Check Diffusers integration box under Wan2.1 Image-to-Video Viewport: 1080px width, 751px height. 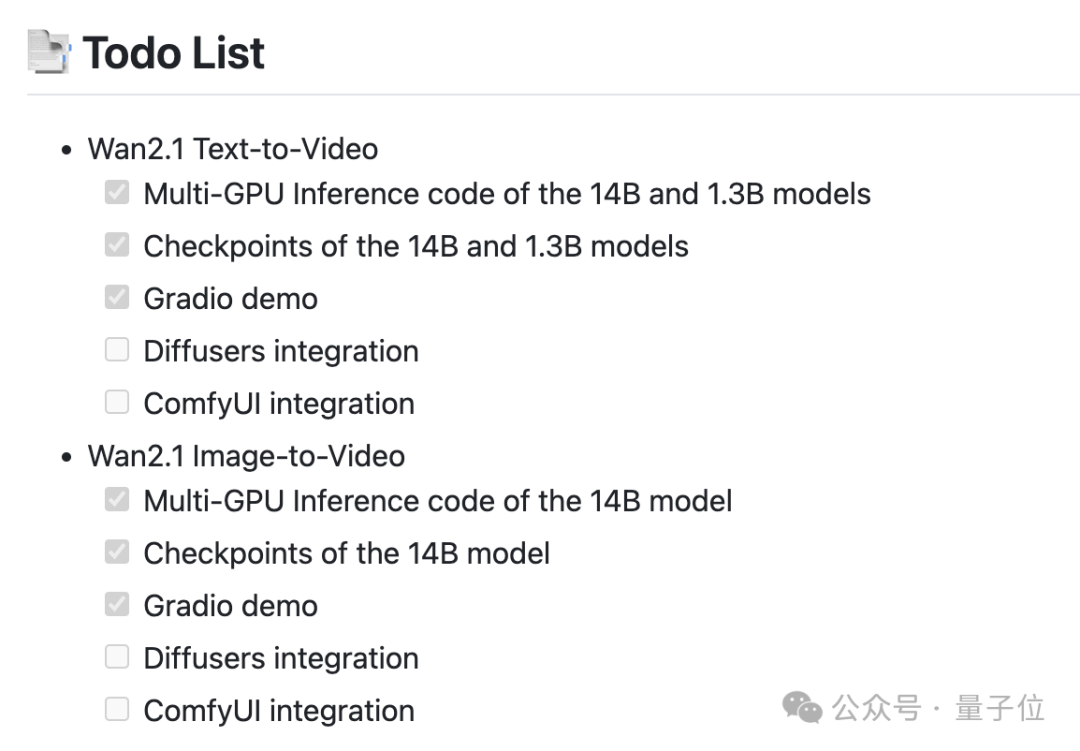tap(117, 657)
